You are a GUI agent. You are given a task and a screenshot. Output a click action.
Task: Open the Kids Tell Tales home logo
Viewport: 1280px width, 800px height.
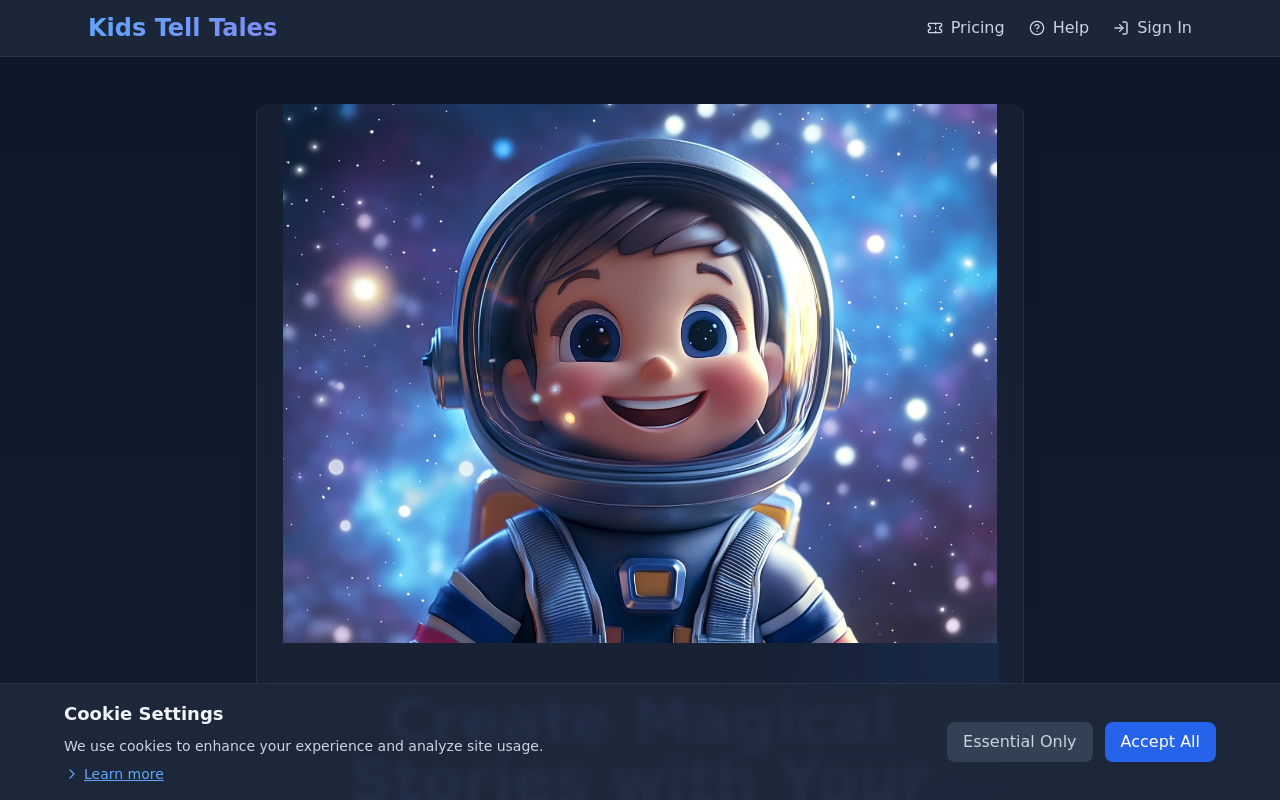click(182, 28)
